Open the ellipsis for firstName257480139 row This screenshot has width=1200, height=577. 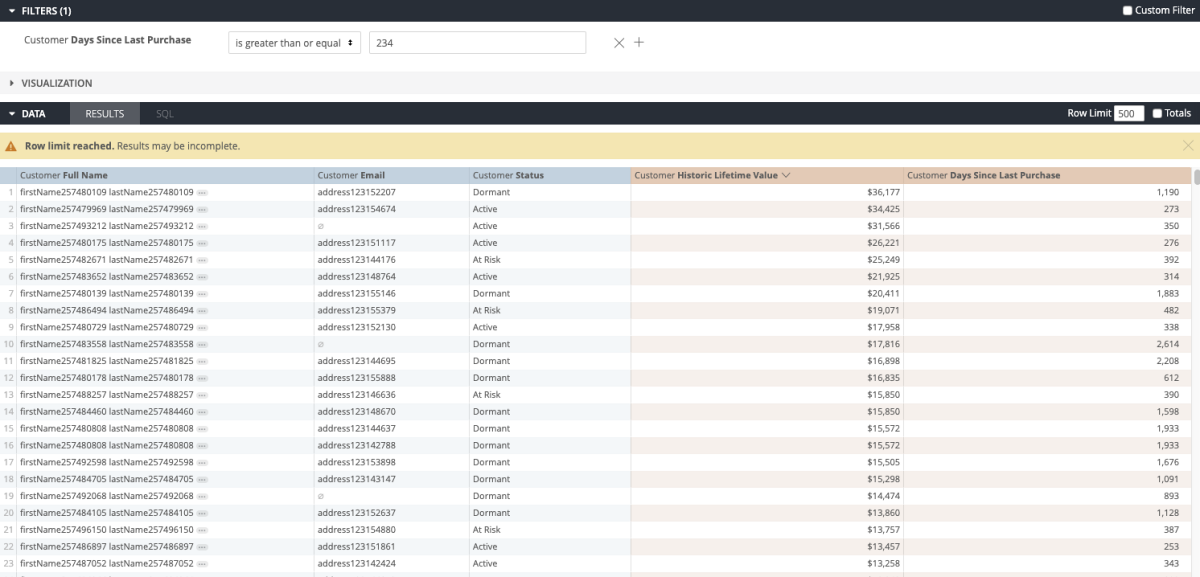202,294
